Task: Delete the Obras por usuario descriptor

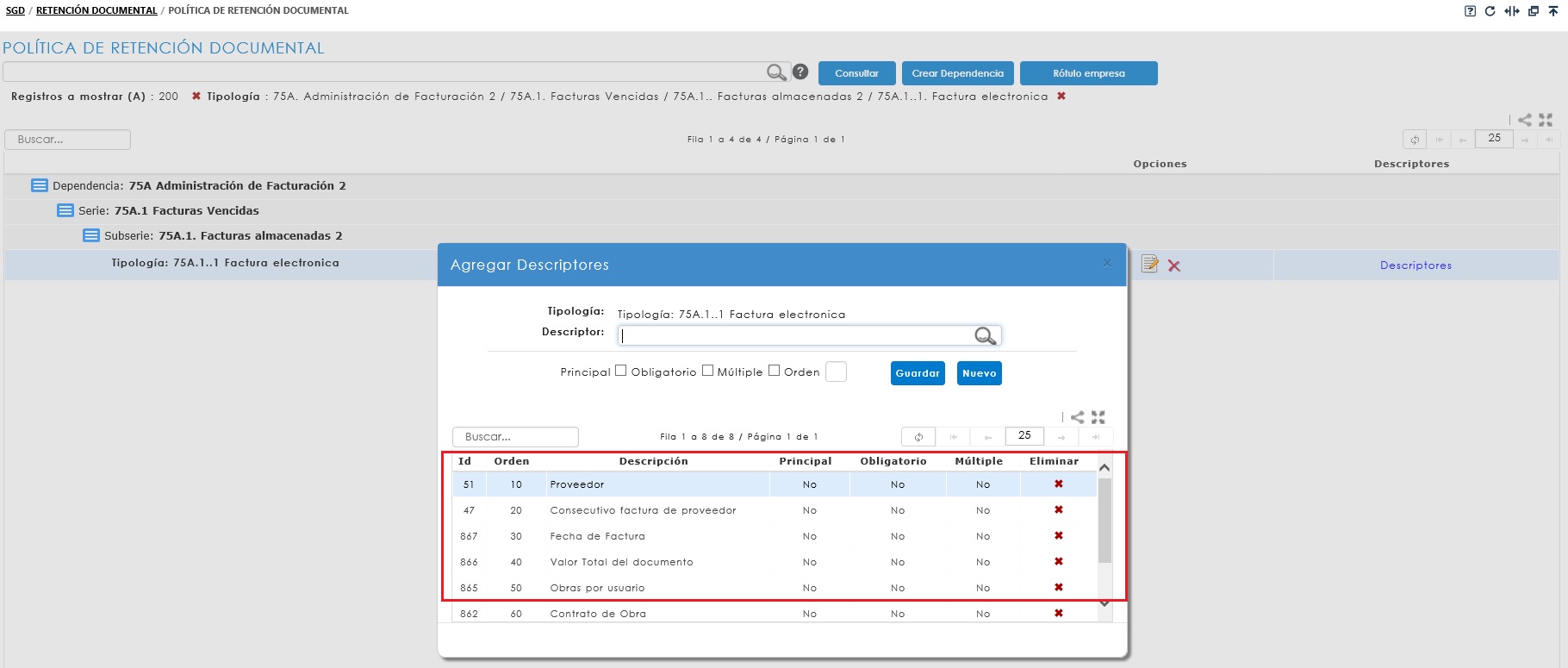Action: click(1059, 588)
